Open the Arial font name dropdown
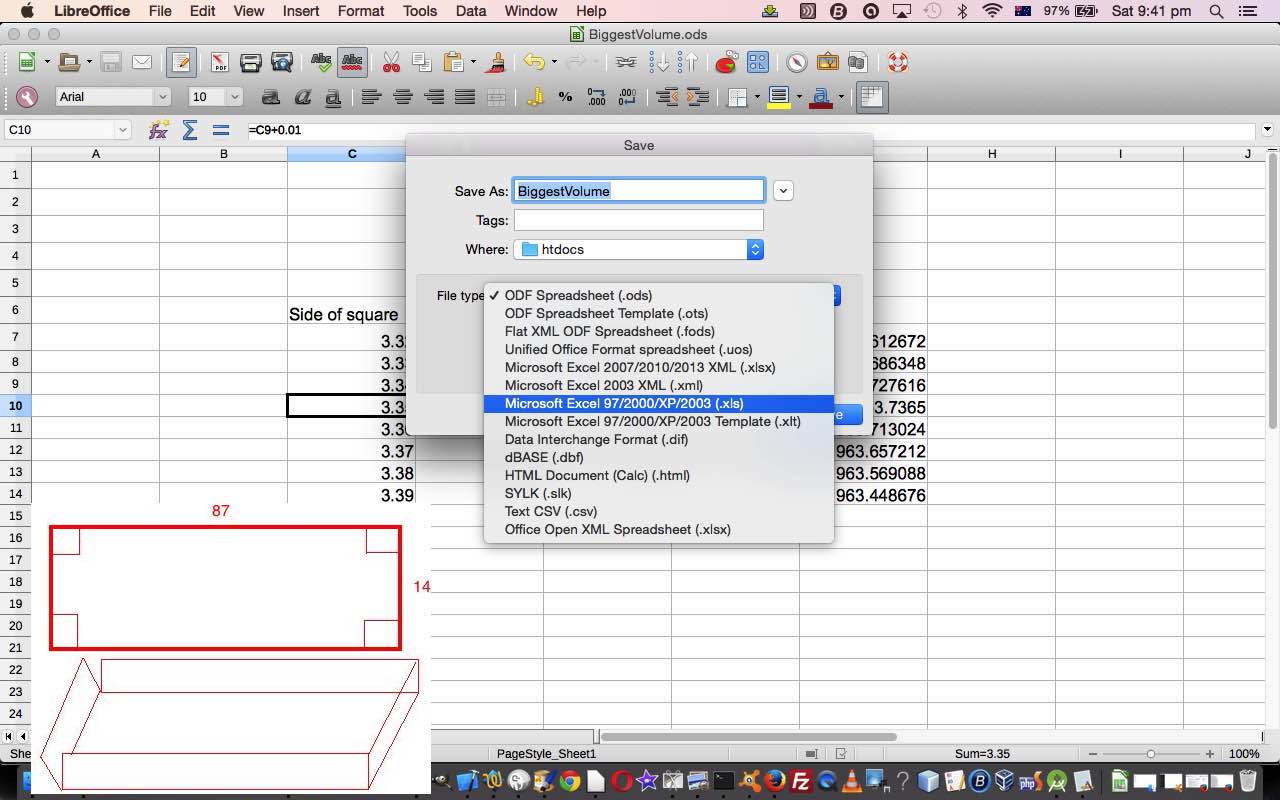1280x800 pixels. coord(162,97)
